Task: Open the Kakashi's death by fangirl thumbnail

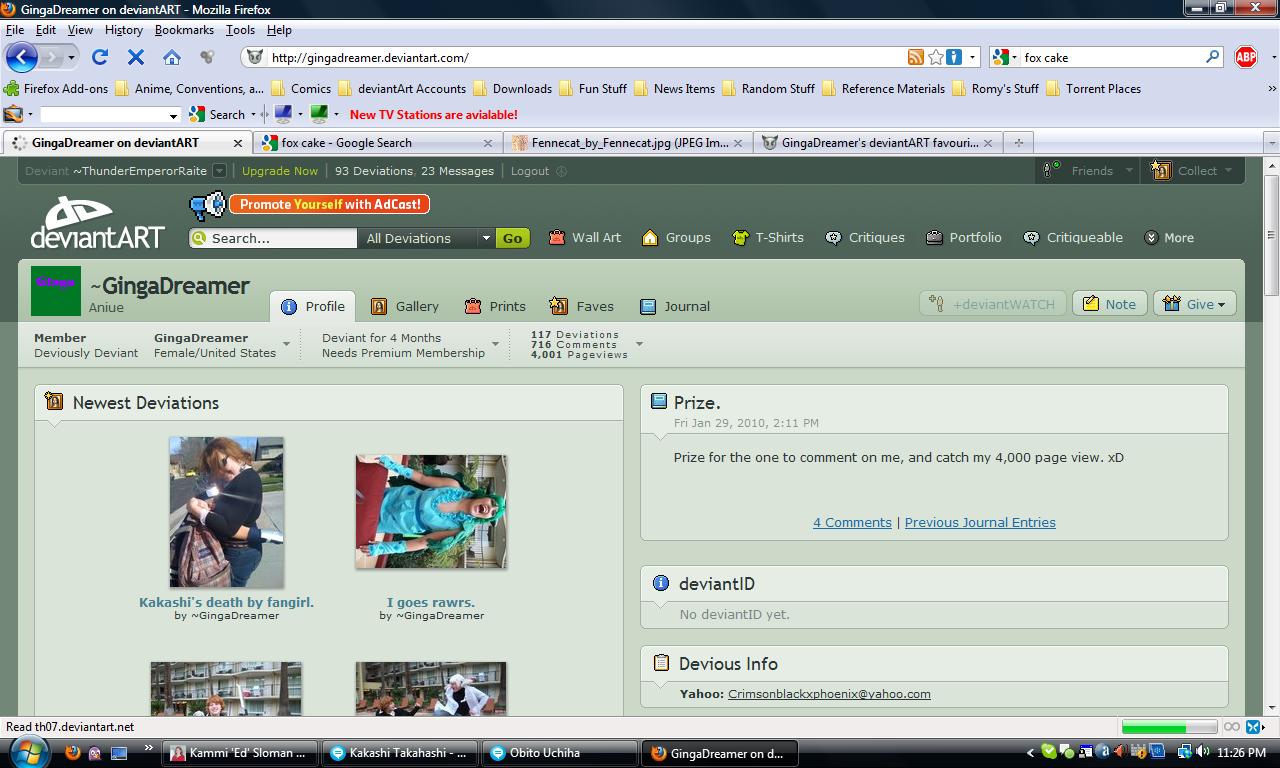Action: 226,512
